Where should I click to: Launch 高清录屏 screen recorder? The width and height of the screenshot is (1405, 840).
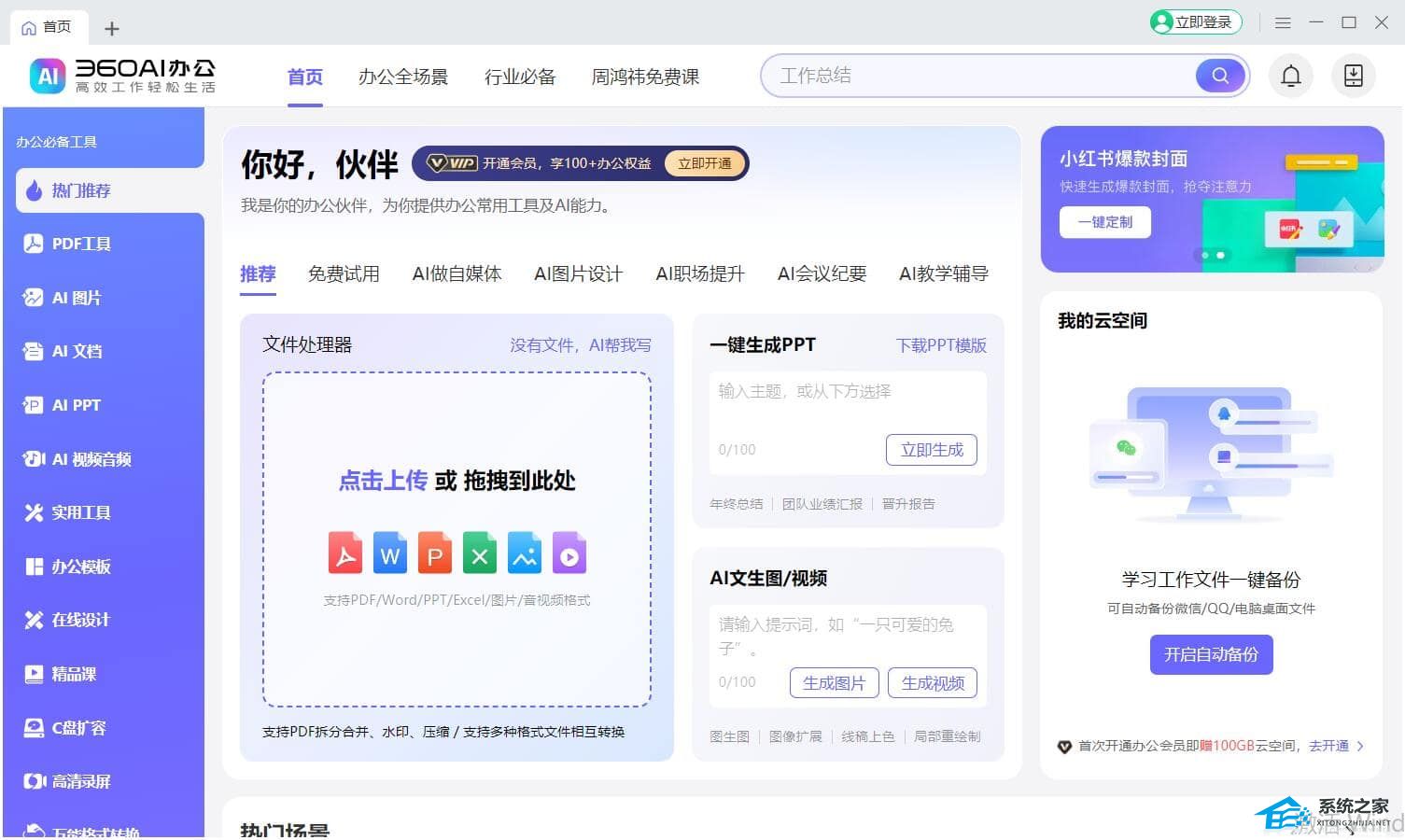click(x=80, y=781)
